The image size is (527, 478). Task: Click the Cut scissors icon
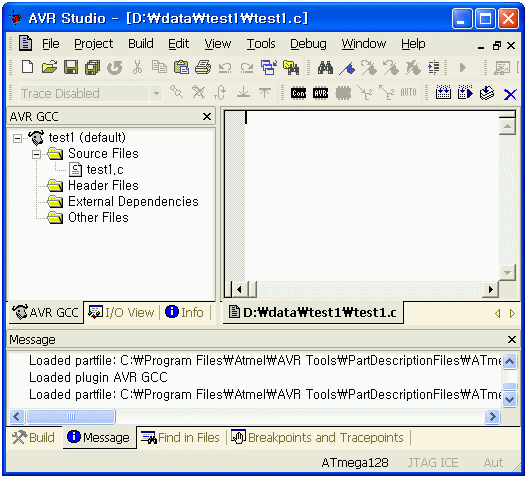click(137, 67)
